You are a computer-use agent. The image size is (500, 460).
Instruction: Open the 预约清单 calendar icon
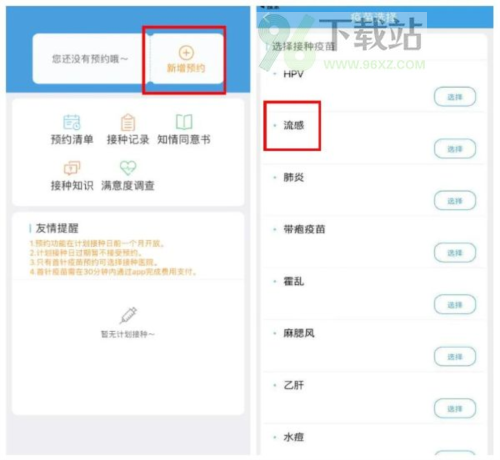coord(72,122)
